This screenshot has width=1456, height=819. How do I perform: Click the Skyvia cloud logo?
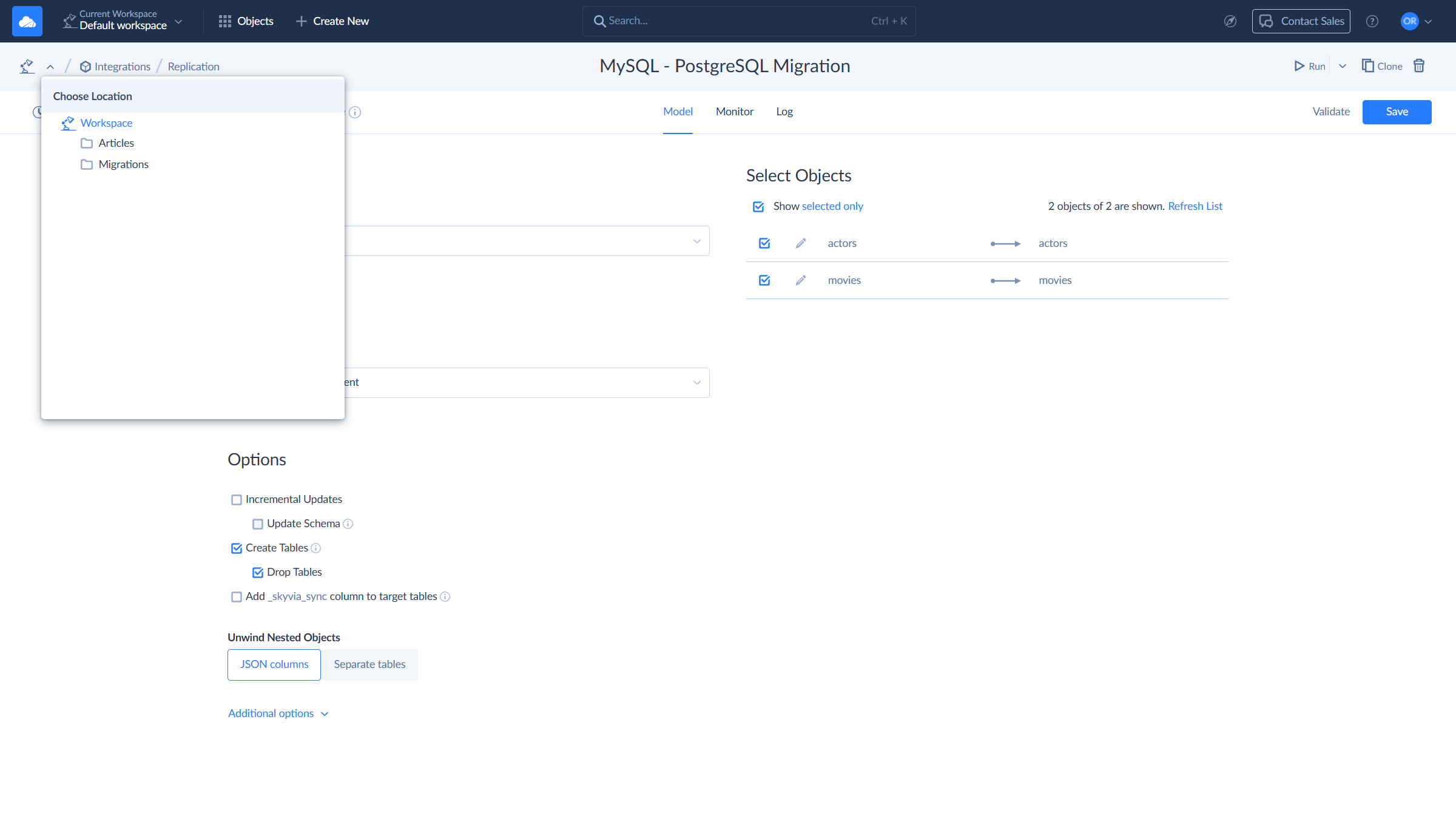coord(27,21)
